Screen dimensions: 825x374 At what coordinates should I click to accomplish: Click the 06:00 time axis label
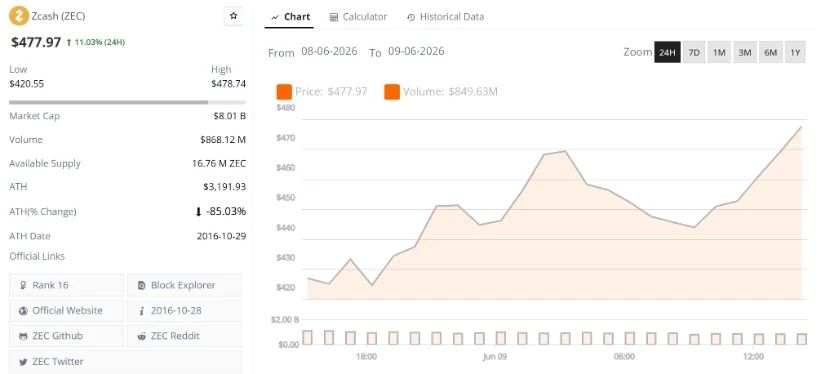pos(624,357)
